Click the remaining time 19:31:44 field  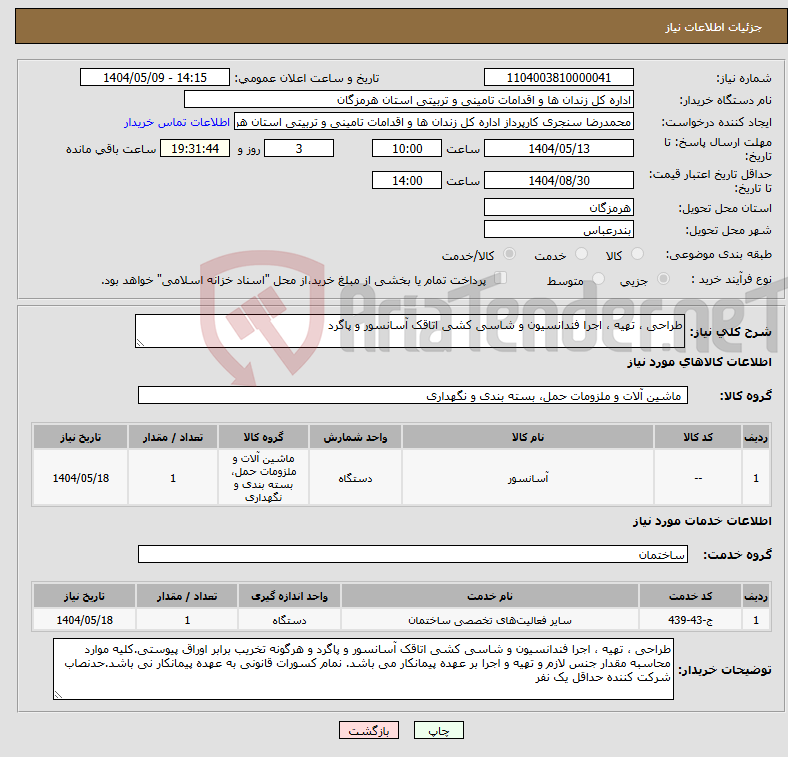coord(195,148)
